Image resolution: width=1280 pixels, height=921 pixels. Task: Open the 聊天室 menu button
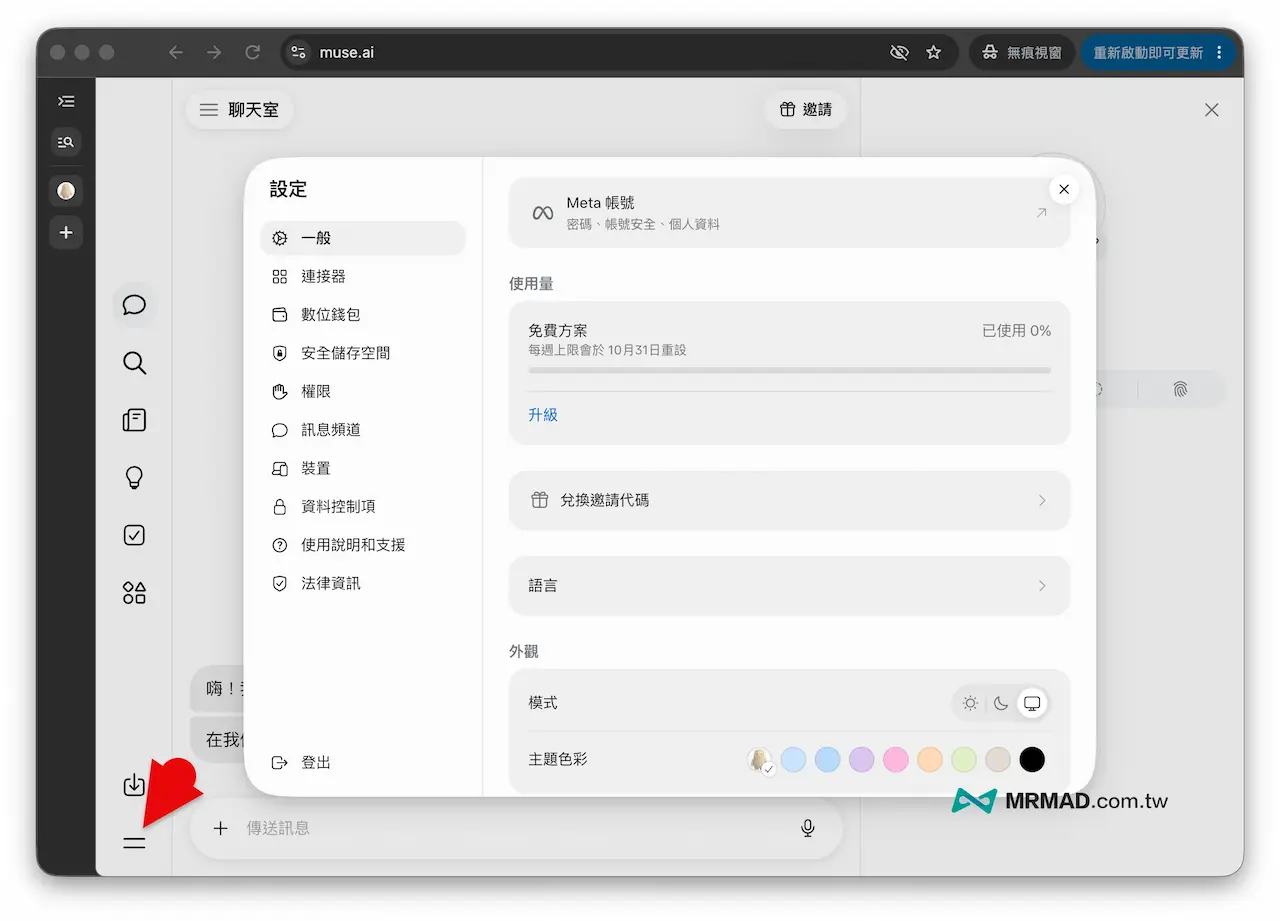tap(239, 110)
